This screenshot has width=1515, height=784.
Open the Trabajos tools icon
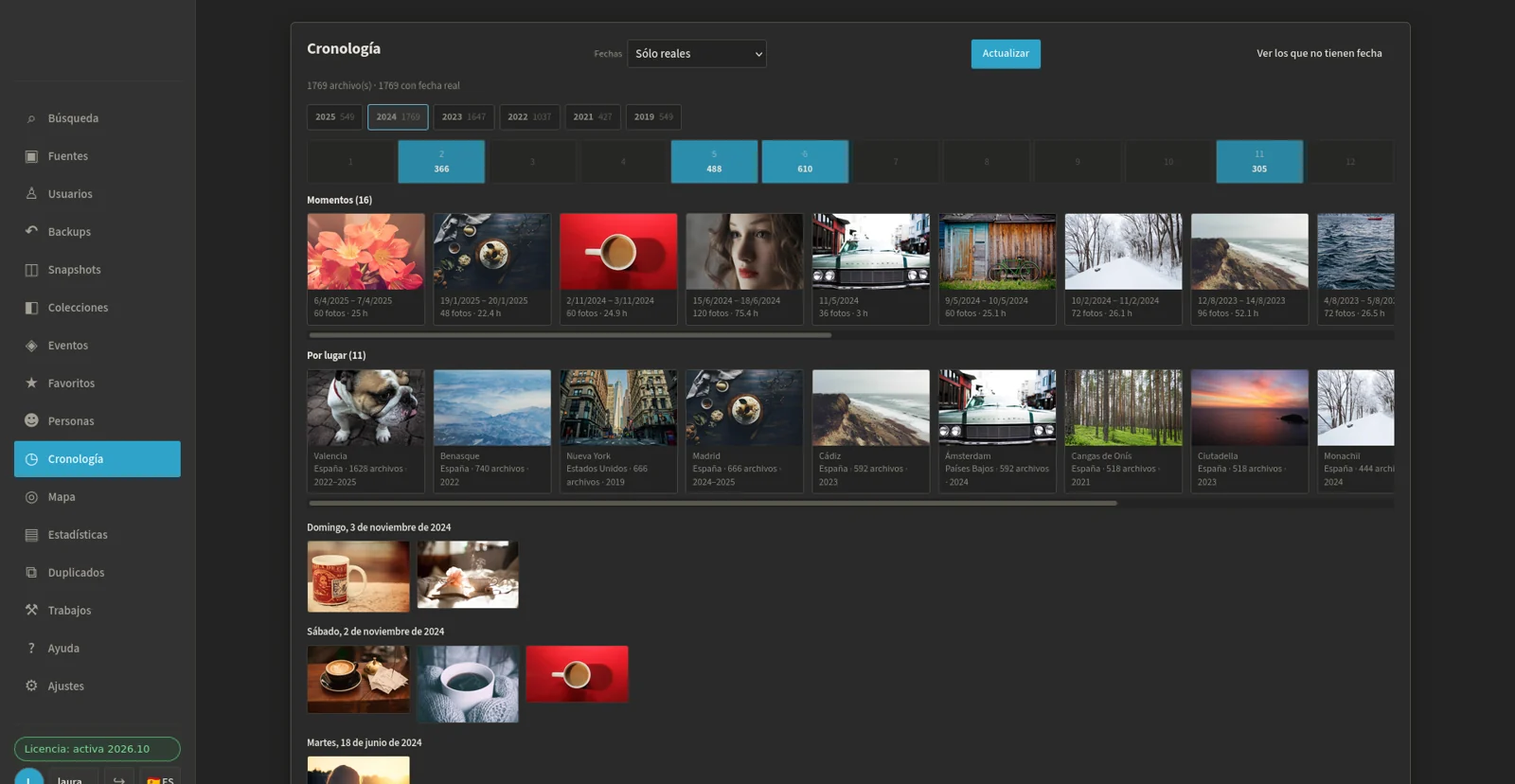(x=31, y=611)
